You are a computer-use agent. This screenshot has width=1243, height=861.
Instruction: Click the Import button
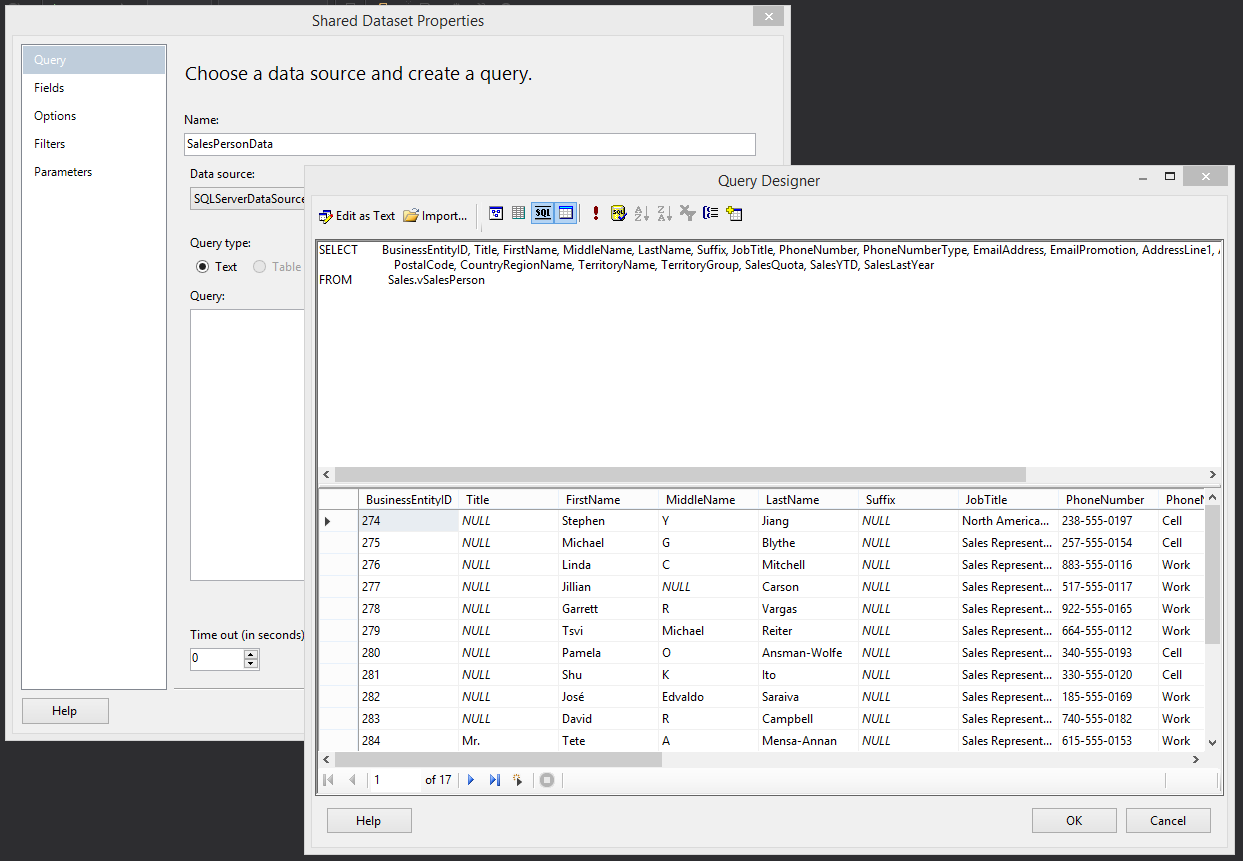[x=435, y=215]
